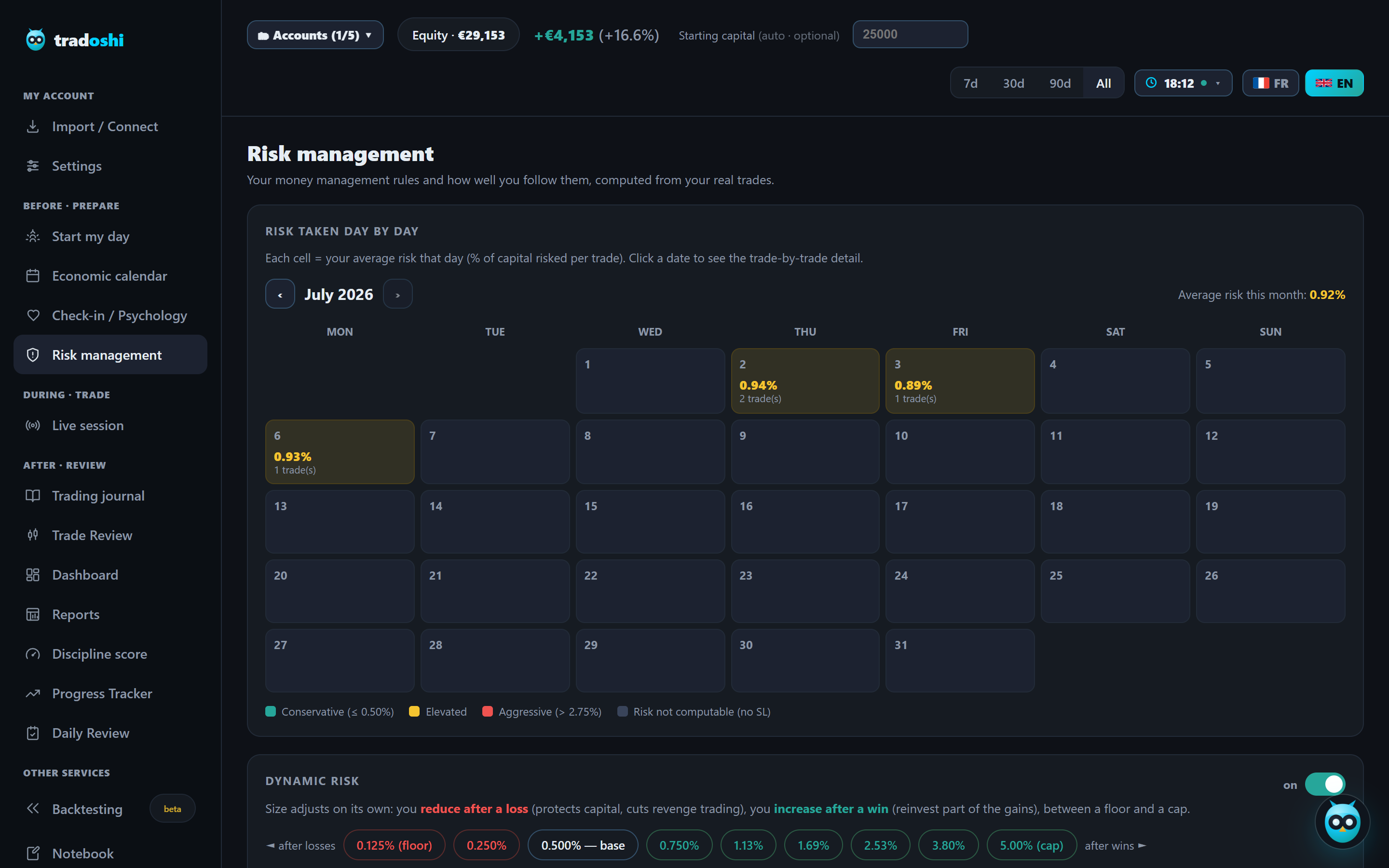Viewport: 1389px width, 868px height.
Task: Click the tradoshi owl logo
Action: (36, 40)
